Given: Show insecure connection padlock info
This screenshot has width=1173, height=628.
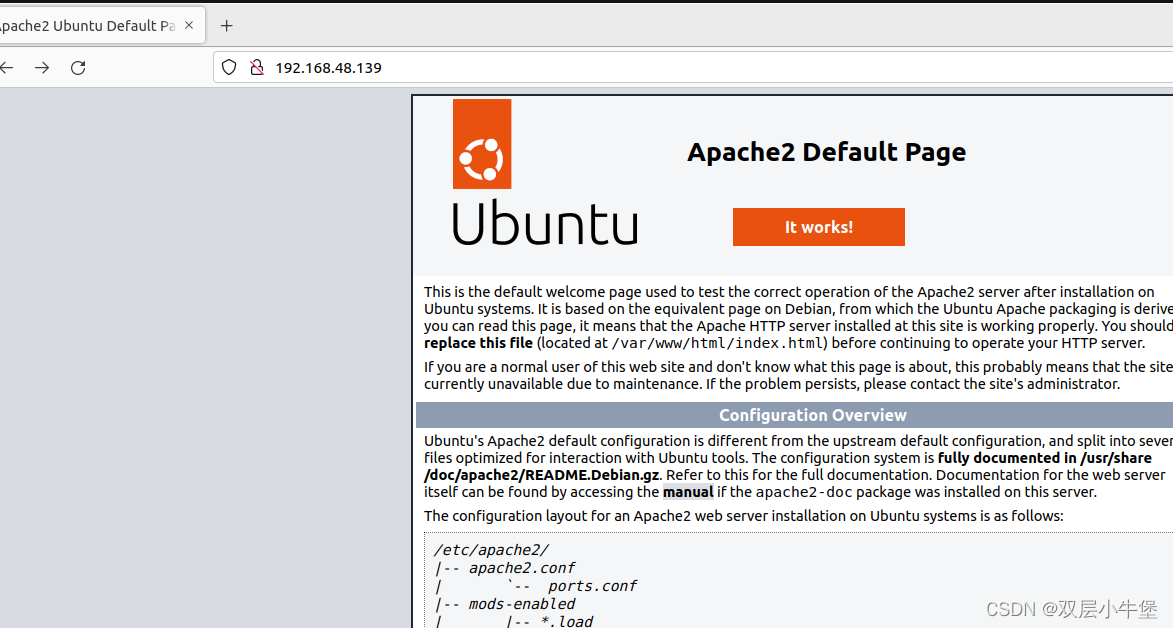Looking at the screenshot, I should coord(257,67).
